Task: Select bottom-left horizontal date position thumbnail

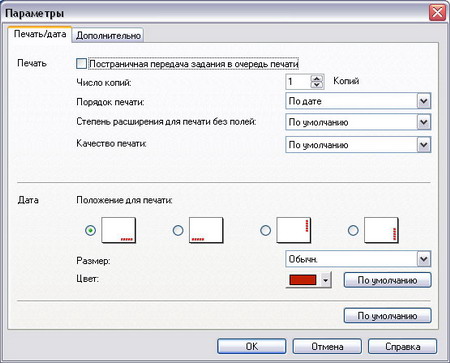Action: coord(206,230)
